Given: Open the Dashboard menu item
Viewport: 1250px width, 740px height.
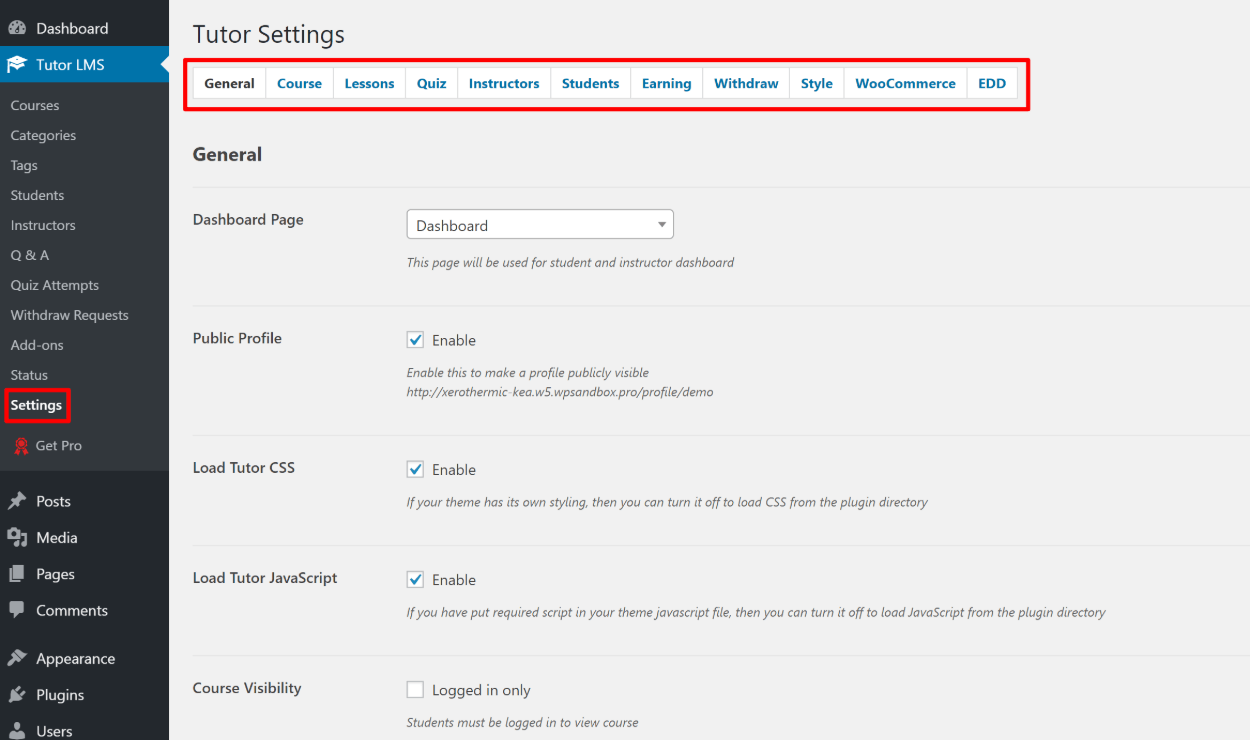Looking at the screenshot, I should pos(84,28).
